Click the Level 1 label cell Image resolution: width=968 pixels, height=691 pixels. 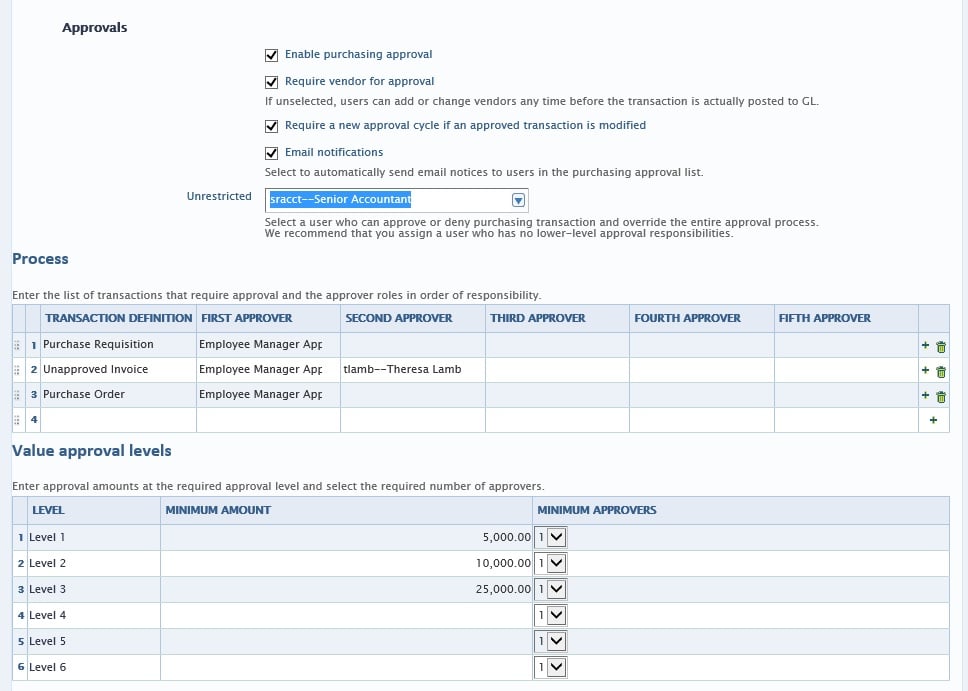pyautogui.click(x=93, y=537)
